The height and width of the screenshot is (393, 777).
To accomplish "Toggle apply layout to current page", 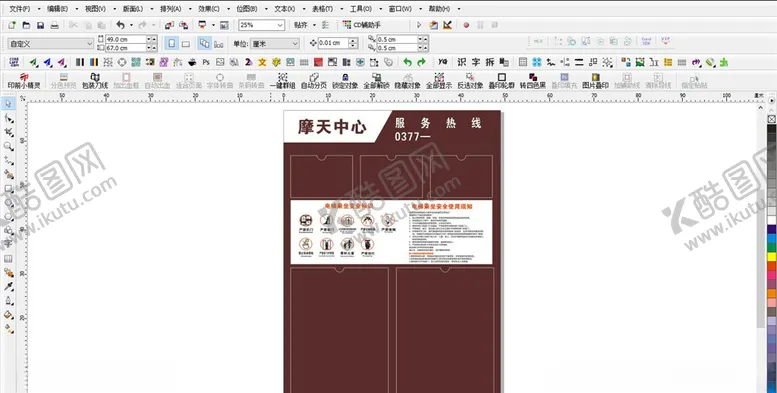I will 219,44.
